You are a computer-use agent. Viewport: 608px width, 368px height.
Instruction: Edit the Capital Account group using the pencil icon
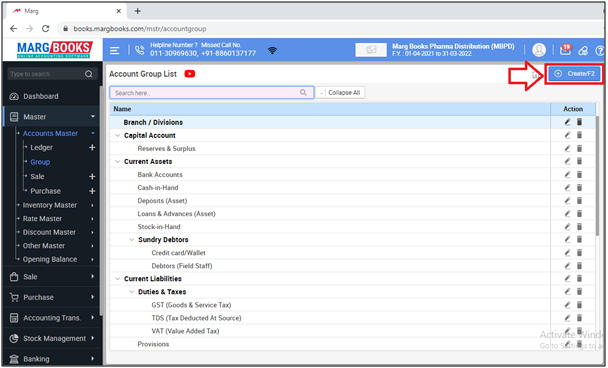click(x=567, y=135)
